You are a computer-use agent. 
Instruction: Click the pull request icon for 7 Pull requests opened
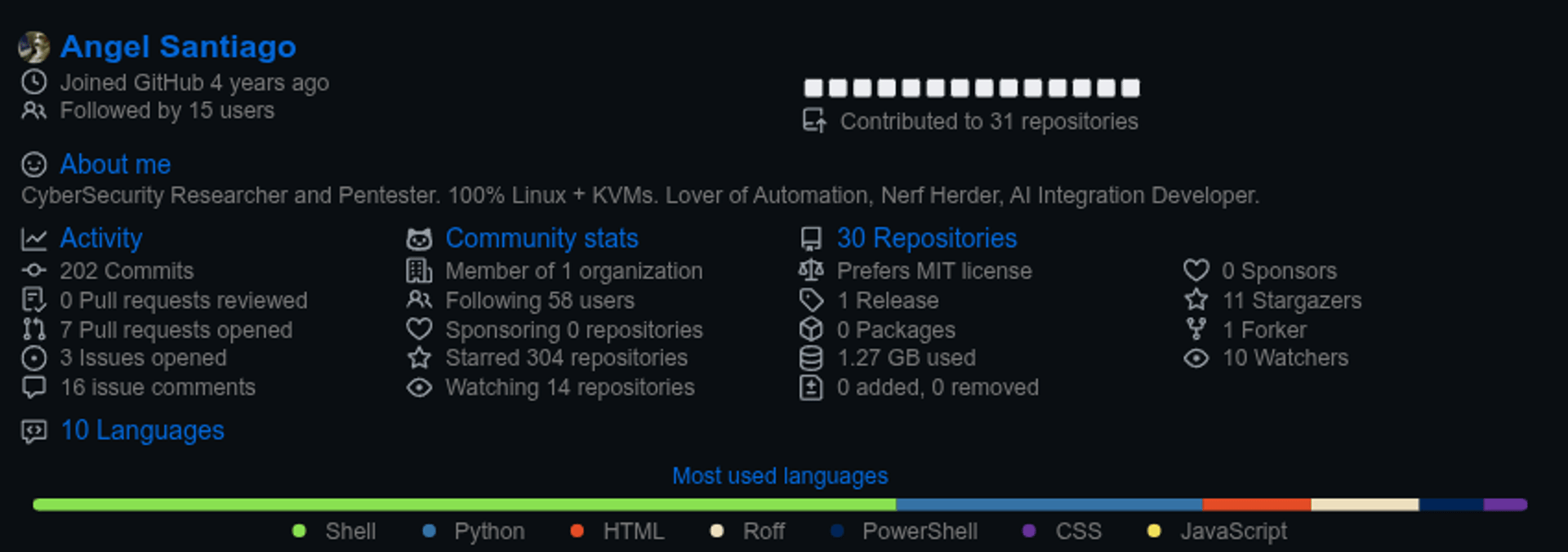point(33,329)
